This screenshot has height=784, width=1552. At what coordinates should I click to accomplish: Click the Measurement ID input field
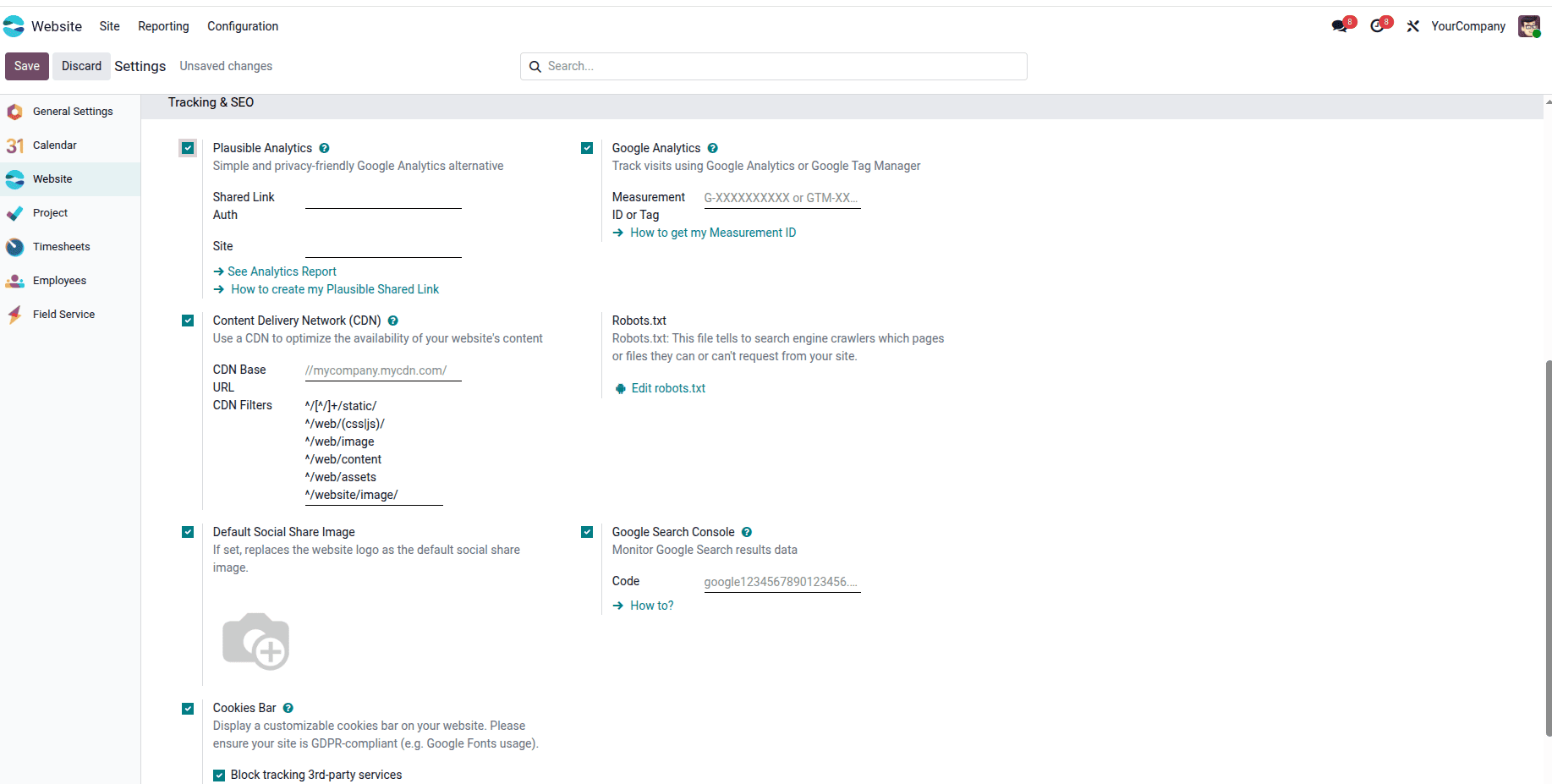click(782, 198)
